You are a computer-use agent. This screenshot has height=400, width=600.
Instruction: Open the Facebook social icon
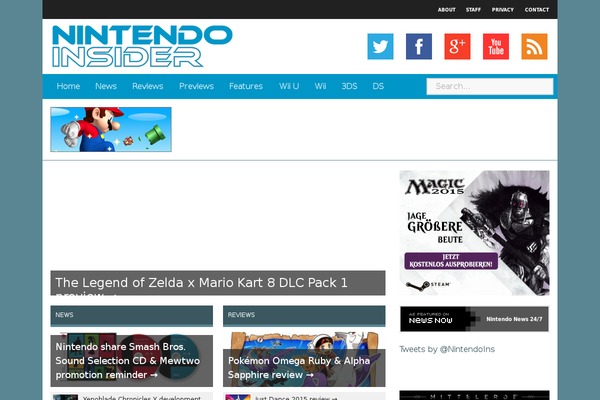(x=419, y=46)
